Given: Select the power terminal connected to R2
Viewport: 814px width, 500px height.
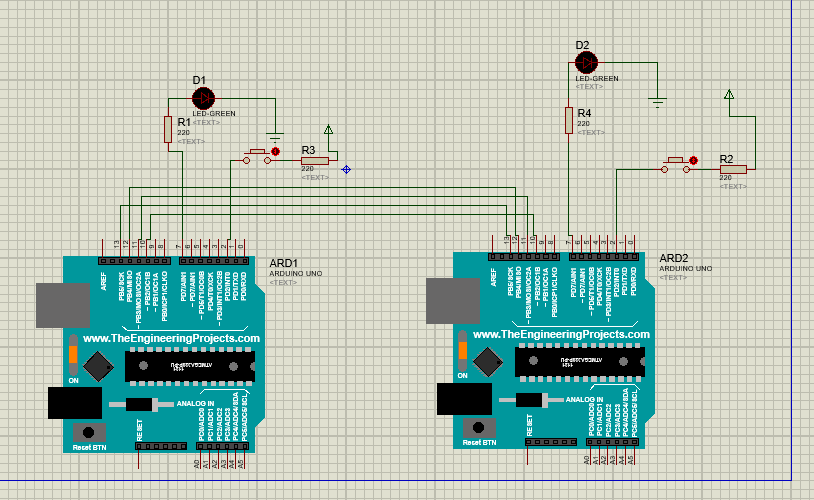Looking at the screenshot, I should click(729, 94).
